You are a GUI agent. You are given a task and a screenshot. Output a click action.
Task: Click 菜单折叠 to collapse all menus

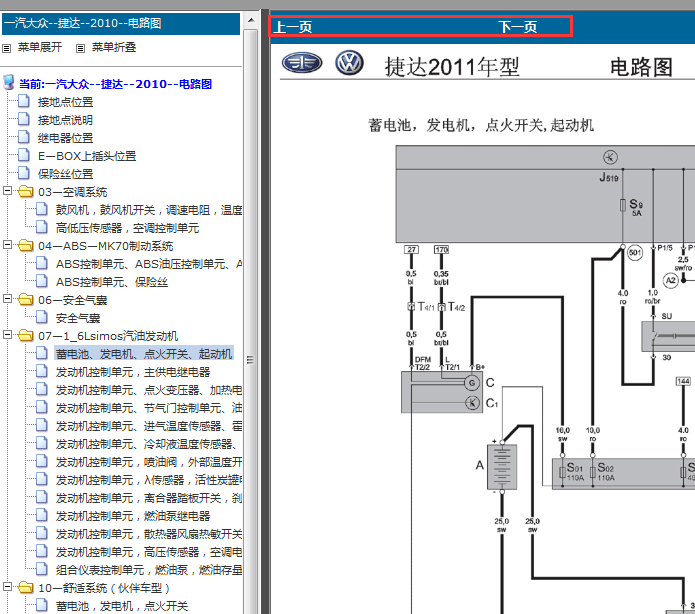click(x=113, y=47)
